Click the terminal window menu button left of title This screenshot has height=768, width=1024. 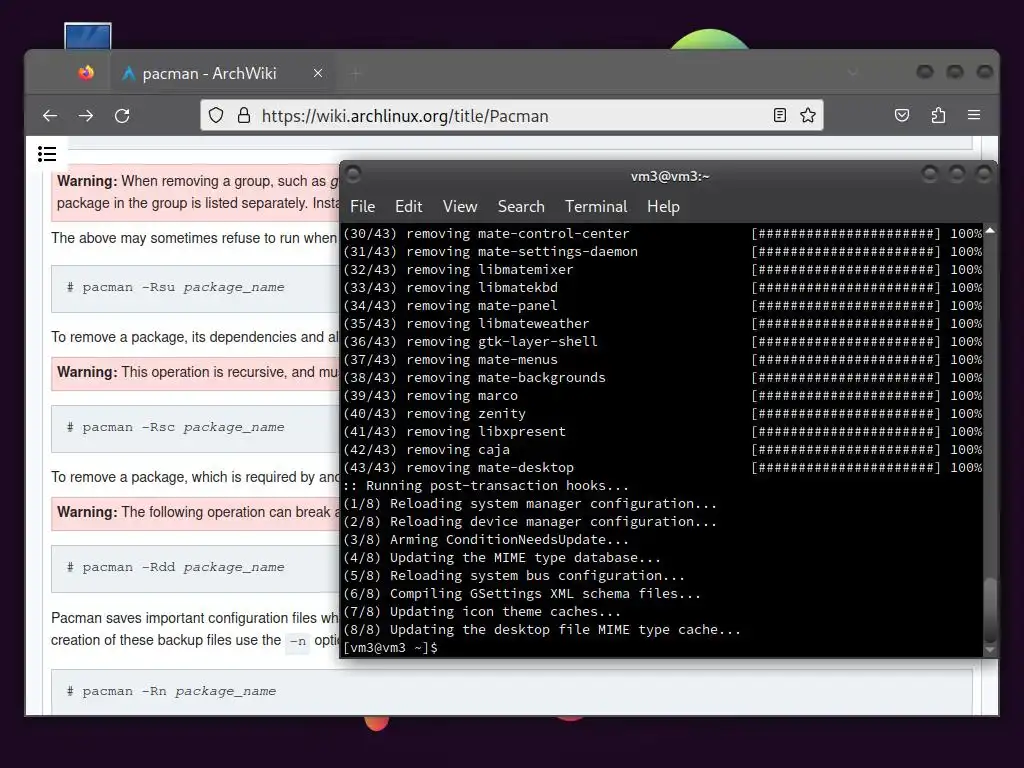tap(353, 174)
